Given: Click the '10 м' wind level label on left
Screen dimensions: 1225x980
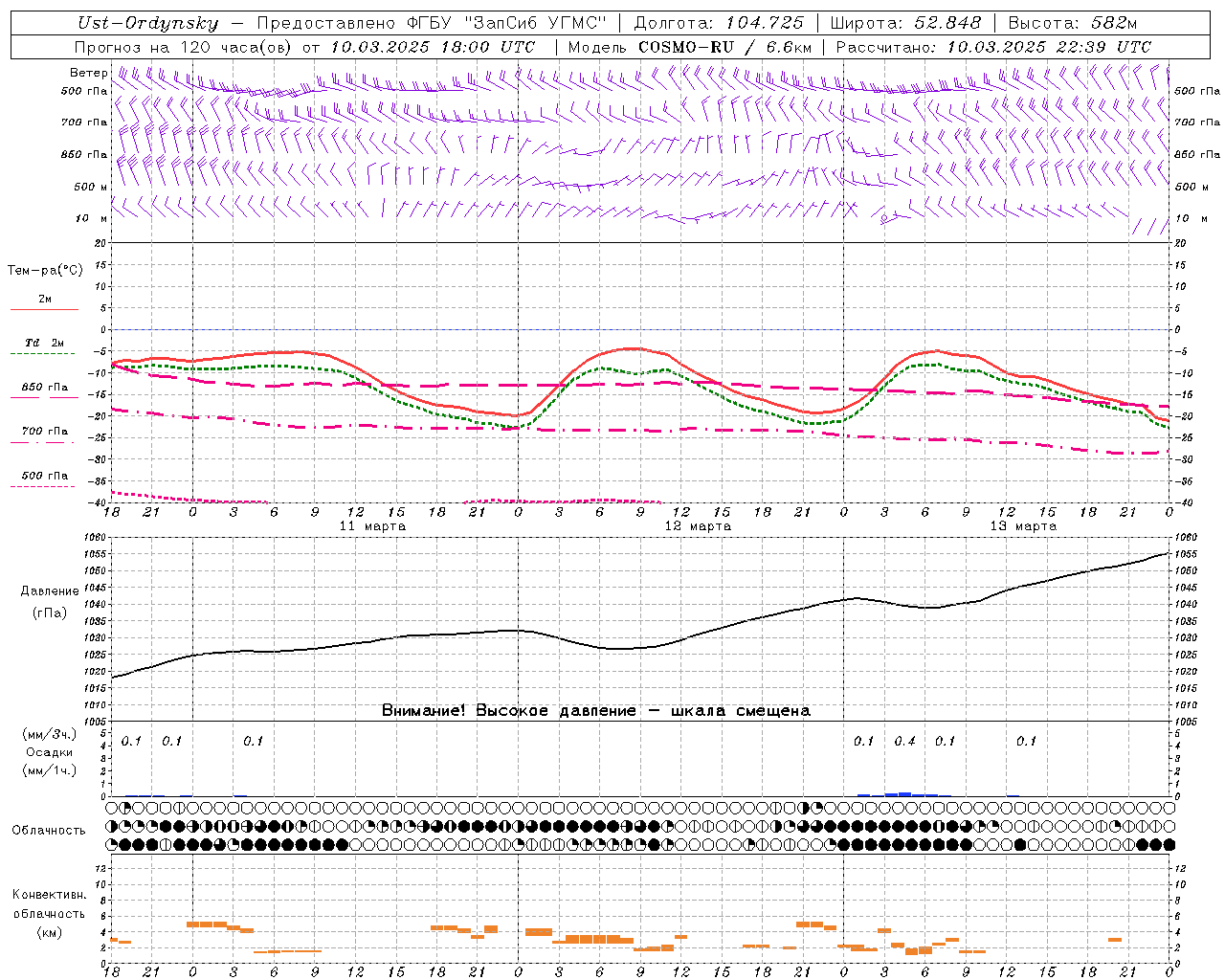Looking at the screenshot, I should (x=92, y=219).
